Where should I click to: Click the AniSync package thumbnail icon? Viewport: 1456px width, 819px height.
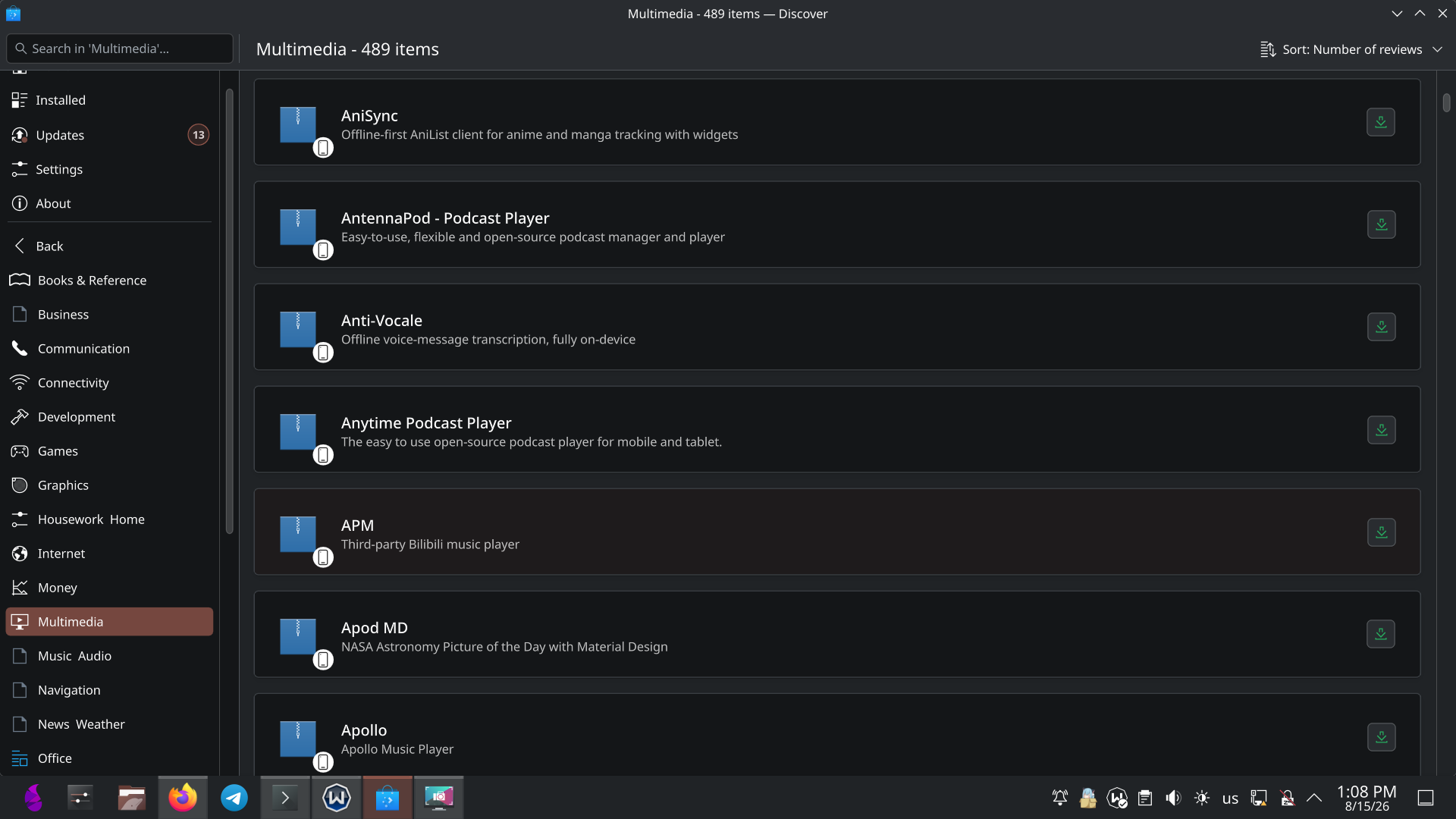(x=298, y=125)
